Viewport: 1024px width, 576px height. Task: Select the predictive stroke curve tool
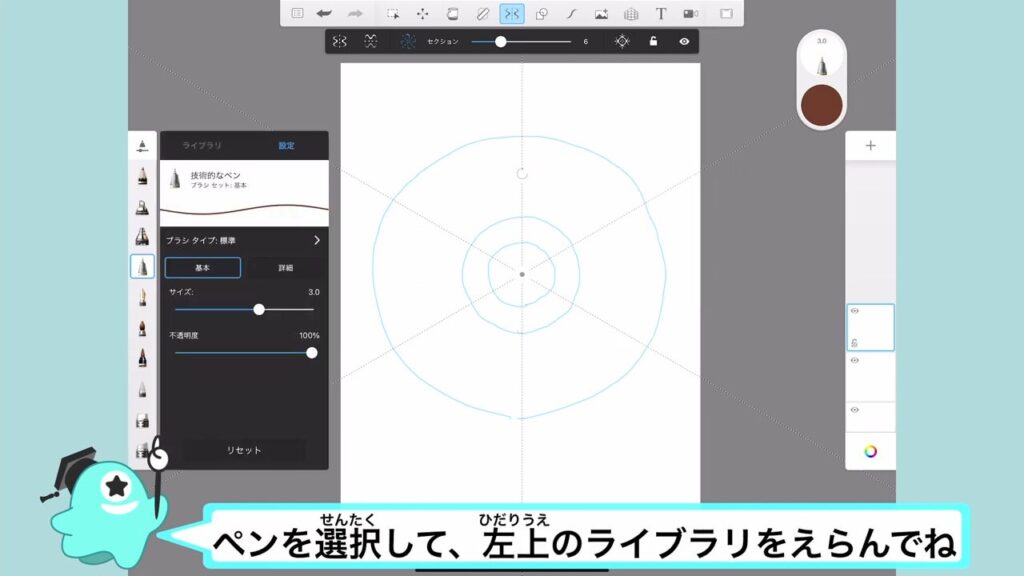pyautogui.click(x=571, y=14)
